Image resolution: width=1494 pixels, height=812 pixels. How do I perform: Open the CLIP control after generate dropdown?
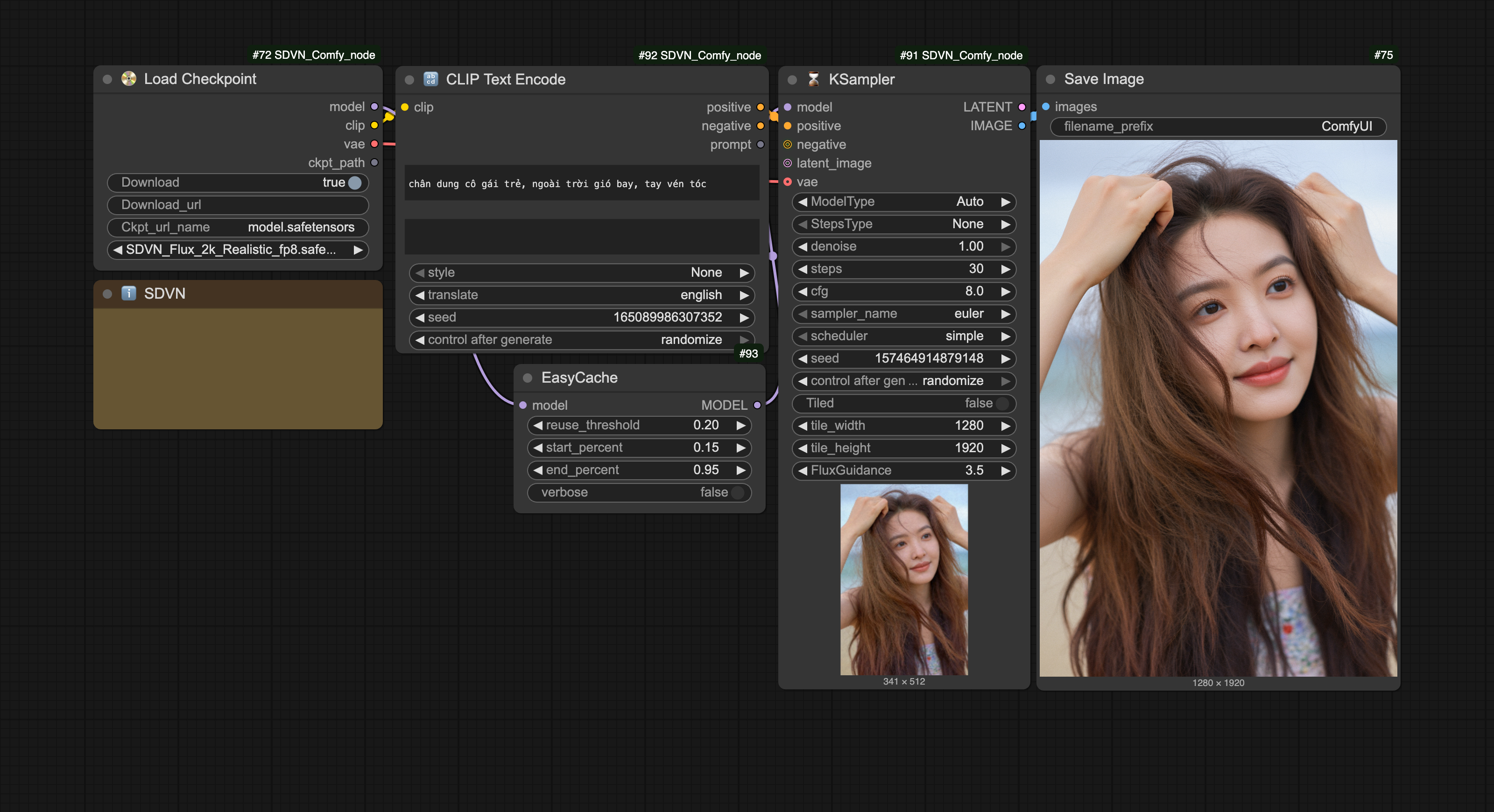point(582,340)
